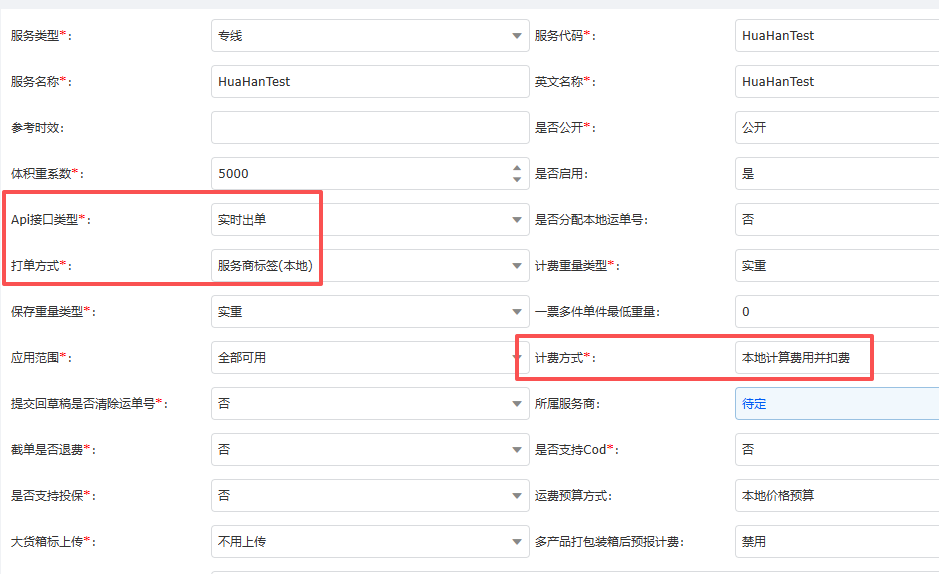Expand the 是否支持投保 dropdown

(x=369, y=496)
